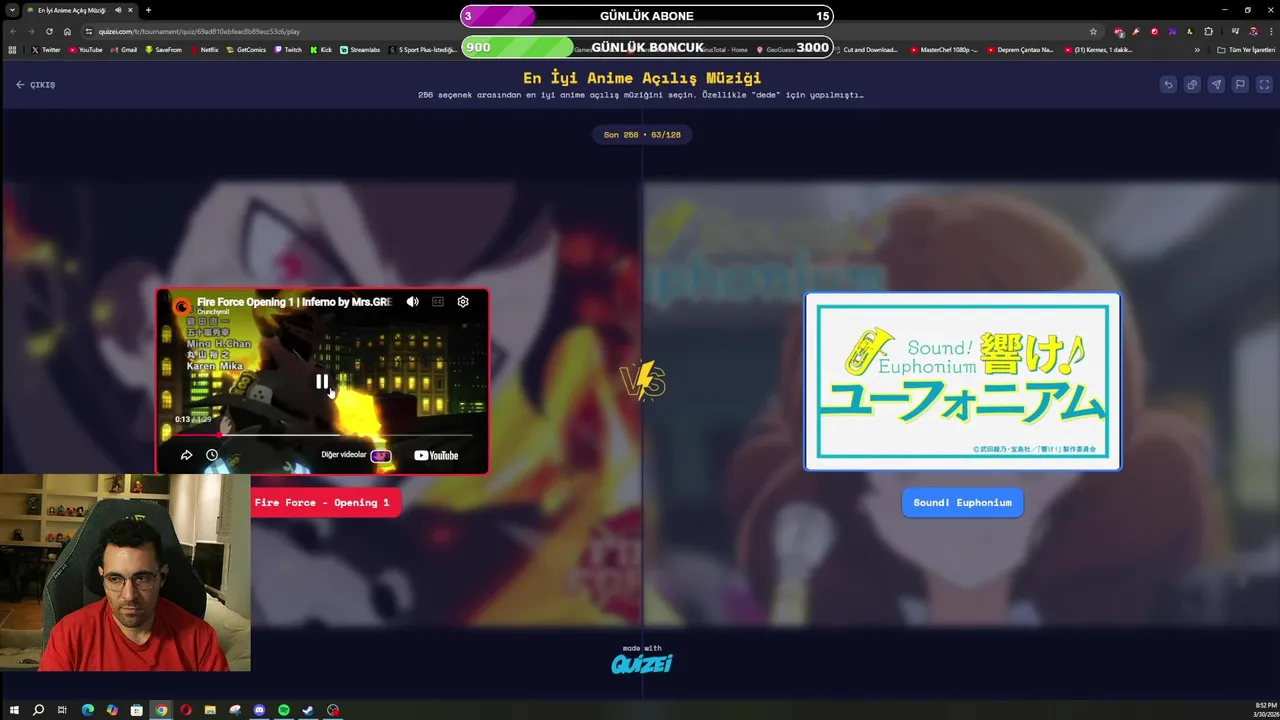Open the Cut and Download bookmark
This screenshot has width=1280, height=720.
coord(866,49)
